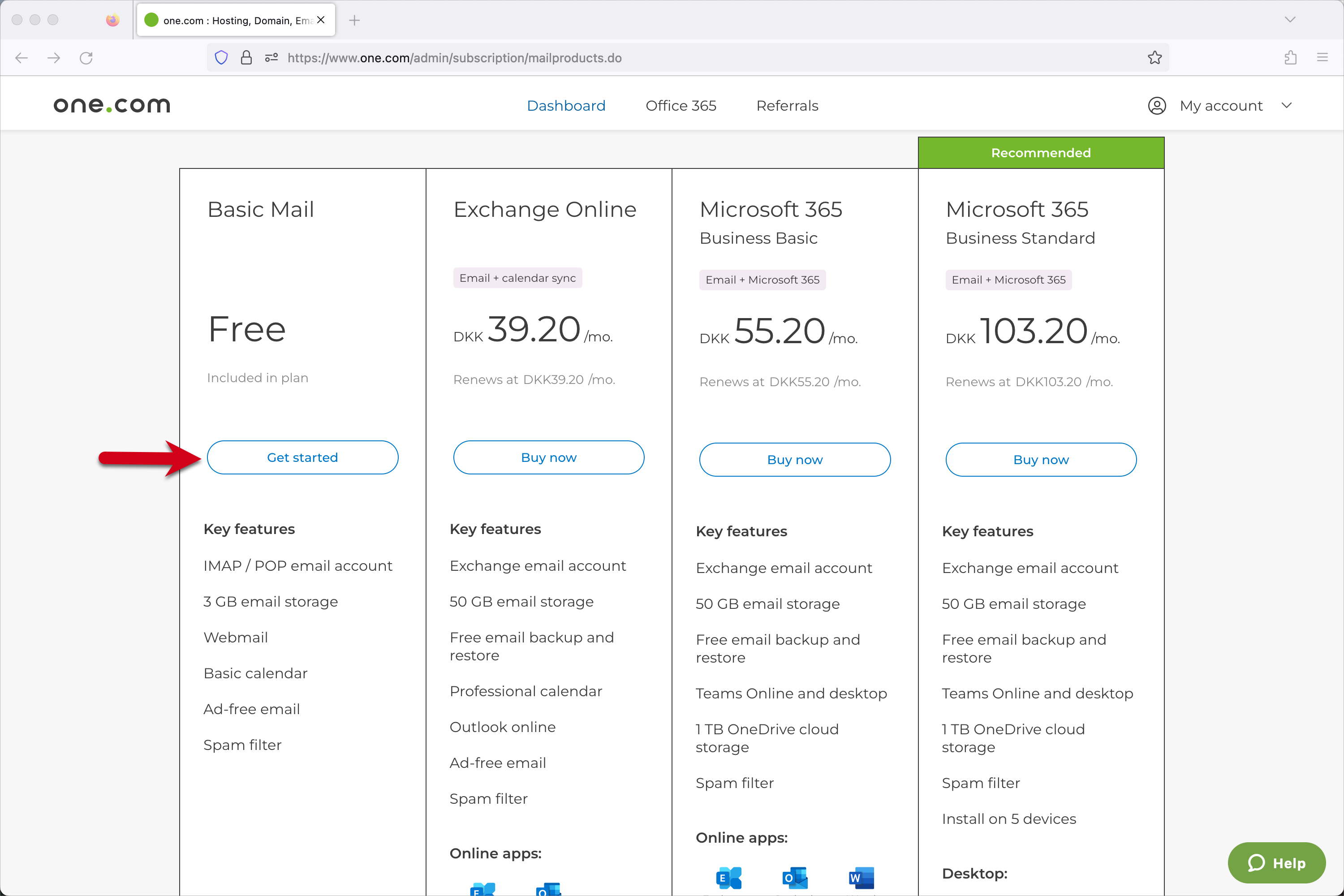Click Buy now for Business Standard
Viewport: 1344px width, 896px height.
point(1041,460)
